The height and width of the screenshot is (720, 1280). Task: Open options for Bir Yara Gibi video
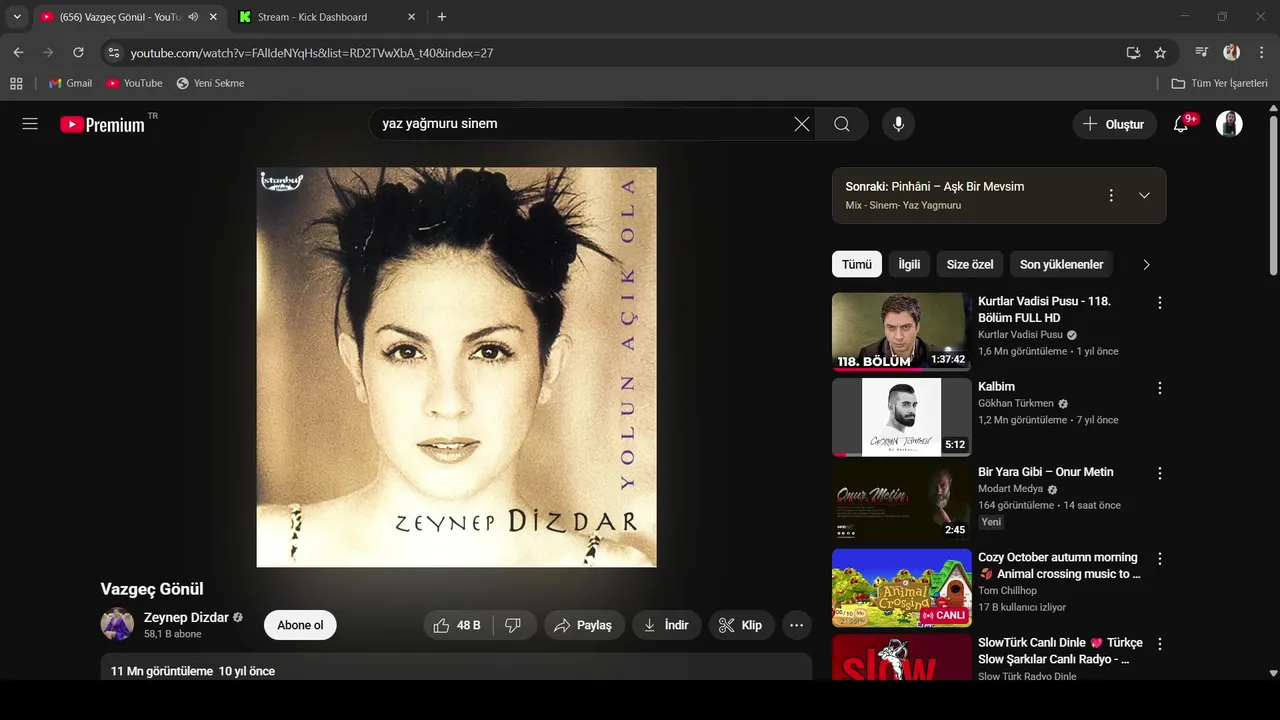pos(1160,473)
